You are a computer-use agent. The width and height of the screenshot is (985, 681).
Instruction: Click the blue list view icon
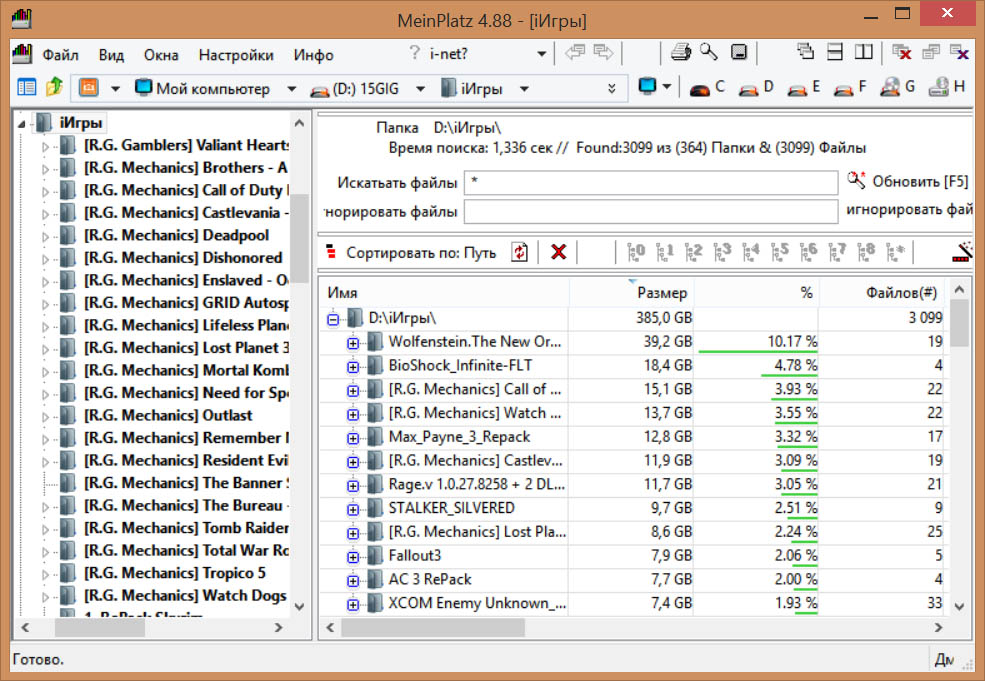(26, 87)
